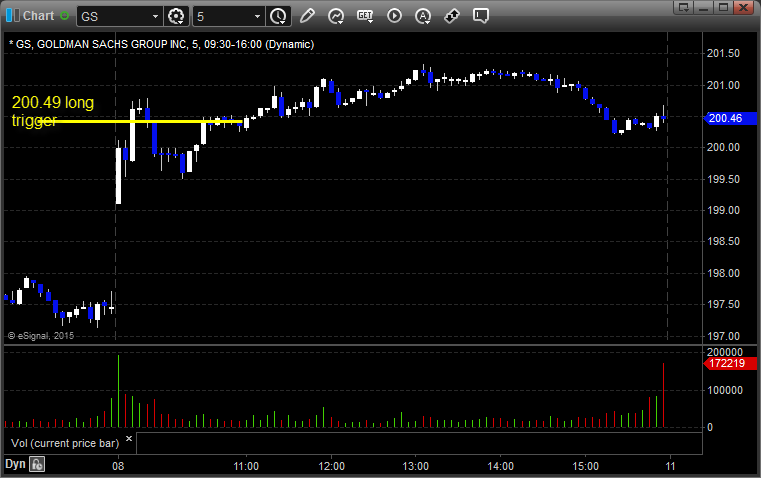Image resolution: width=761 pixels, height=478 pixels.
Task: Click the 100000 volume axis label
Action: pos(725,390)
